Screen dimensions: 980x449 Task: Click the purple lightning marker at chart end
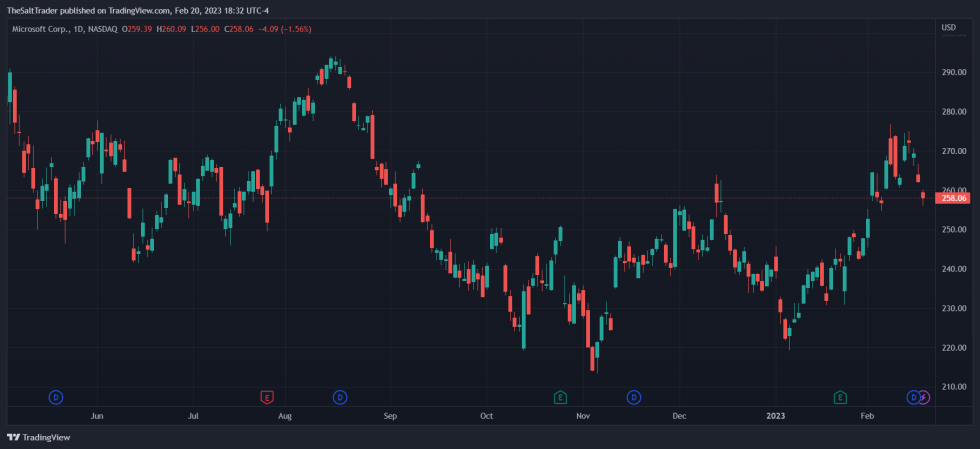coord(924,397)
